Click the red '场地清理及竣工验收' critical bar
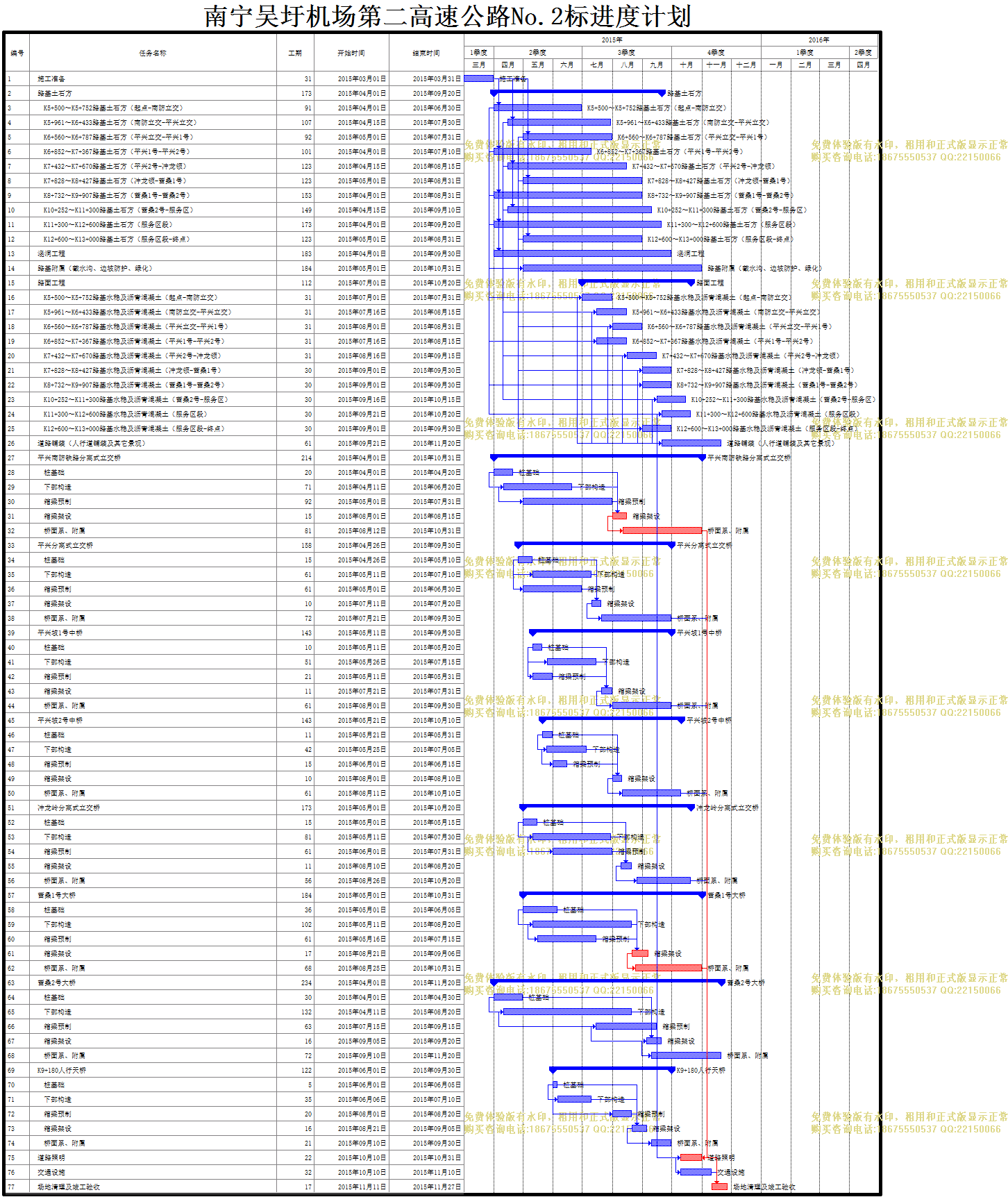 pyautogui.click(x=719, y=1187)
